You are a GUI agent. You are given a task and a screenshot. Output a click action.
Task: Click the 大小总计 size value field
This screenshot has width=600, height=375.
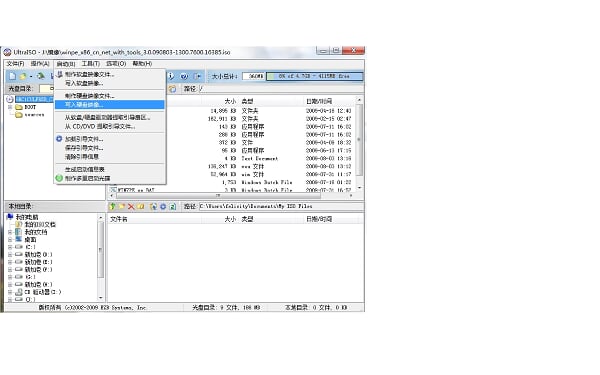(x=254, y=76)
